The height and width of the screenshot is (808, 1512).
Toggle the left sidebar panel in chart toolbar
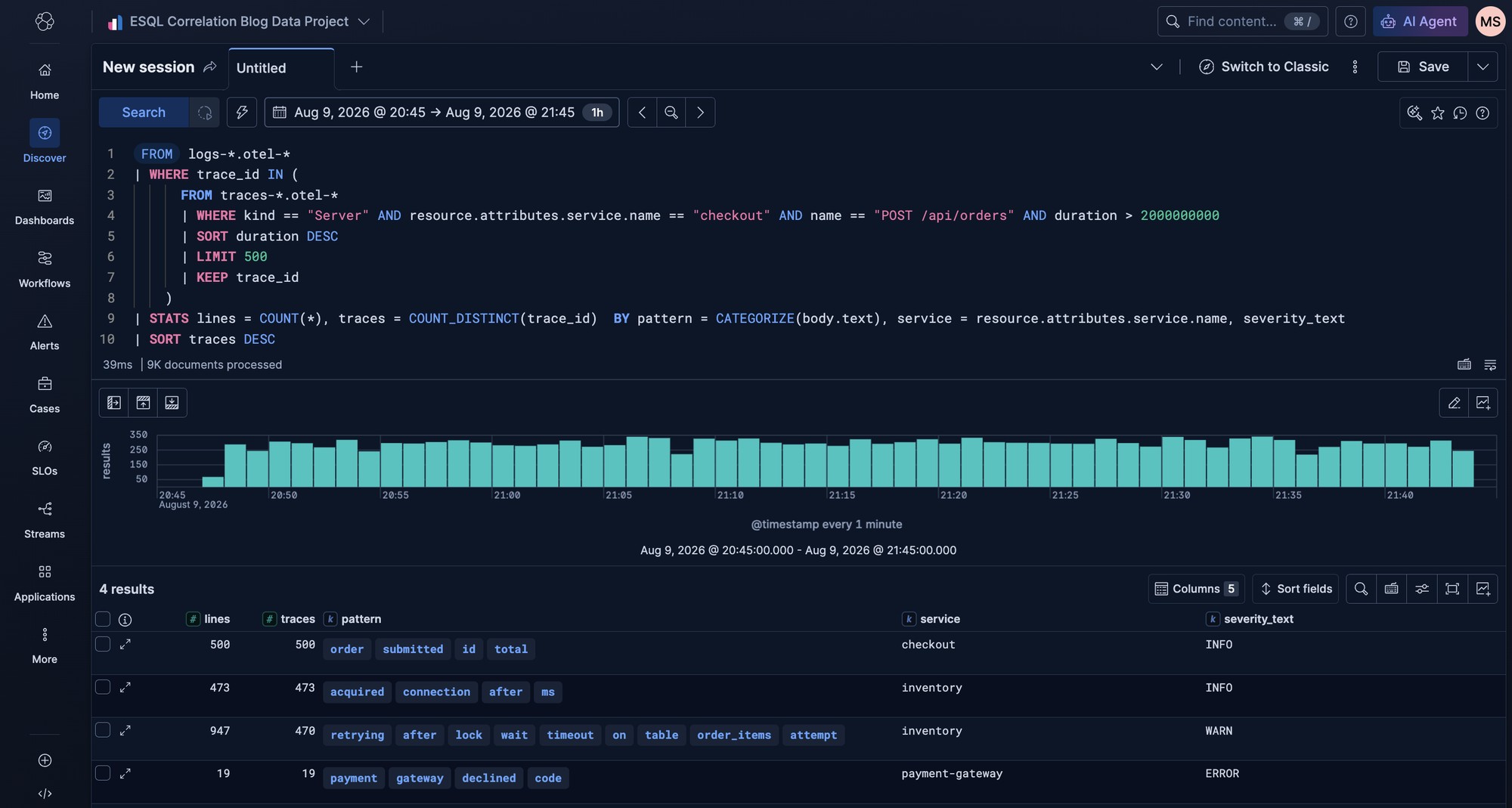coord(114,403)
